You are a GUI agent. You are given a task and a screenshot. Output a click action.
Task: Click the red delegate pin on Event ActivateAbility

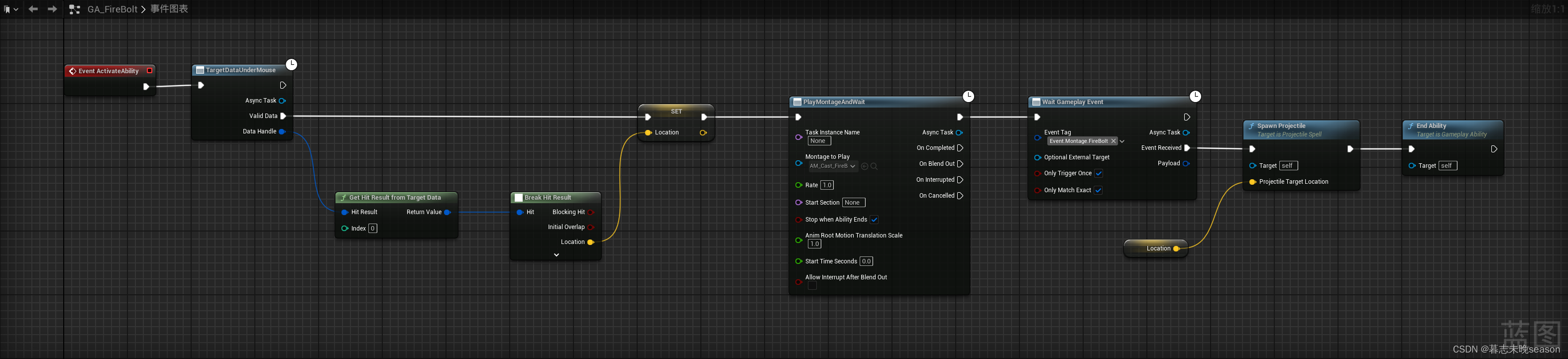coord(150,71)
